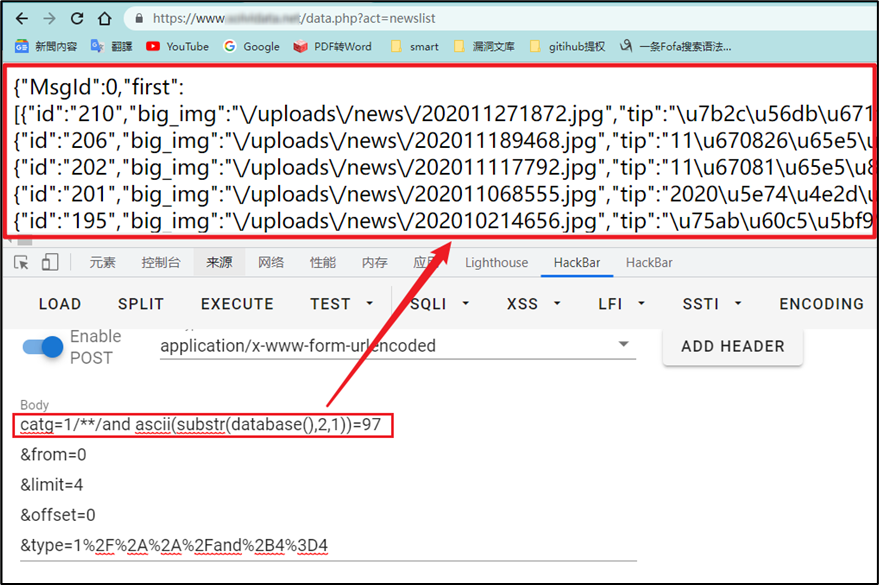Open the 翻譯 bookmark
The width and height of the screenshot is (879, 585).
point(112,47)
